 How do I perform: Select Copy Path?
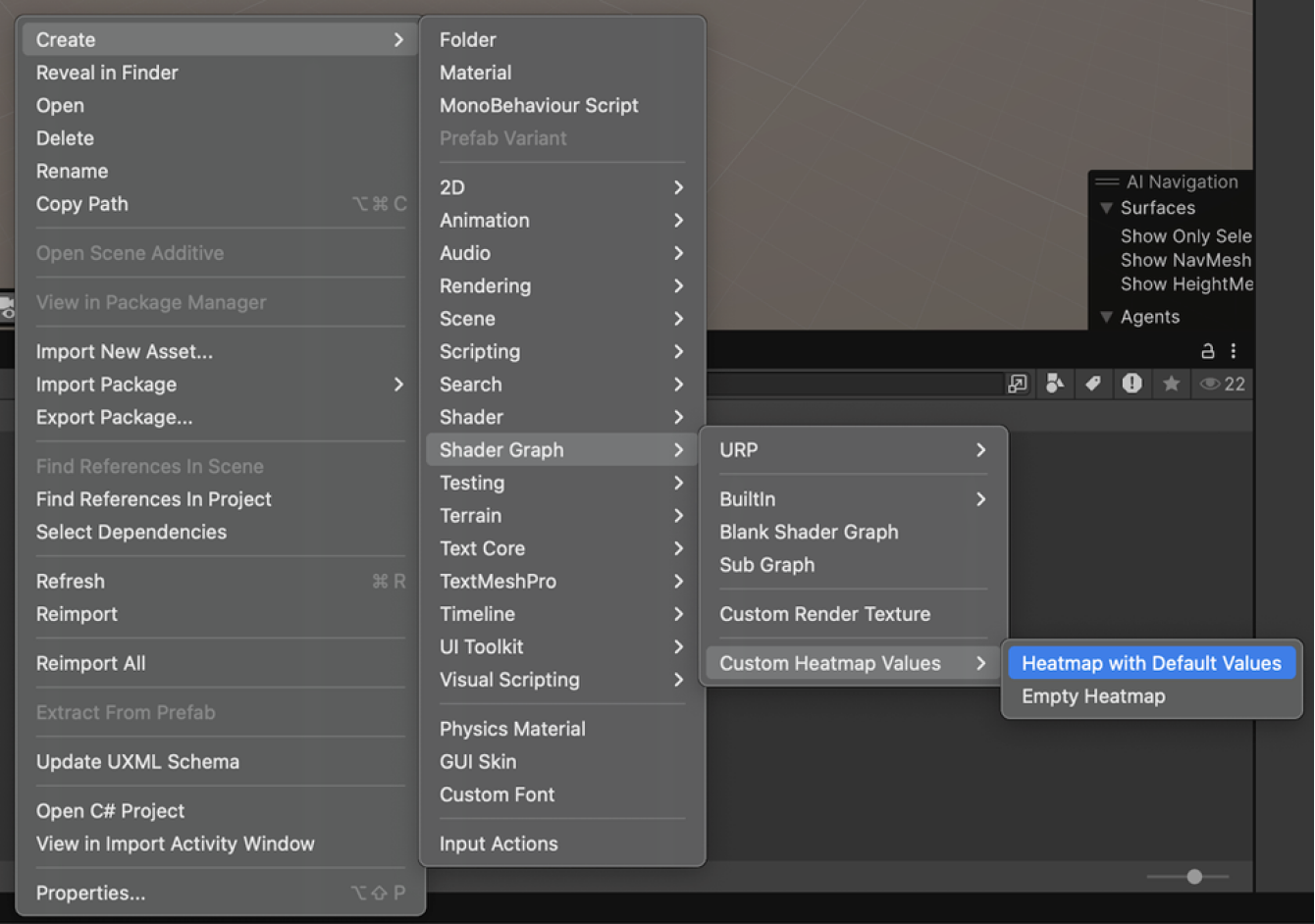click(x=220, y=204)
